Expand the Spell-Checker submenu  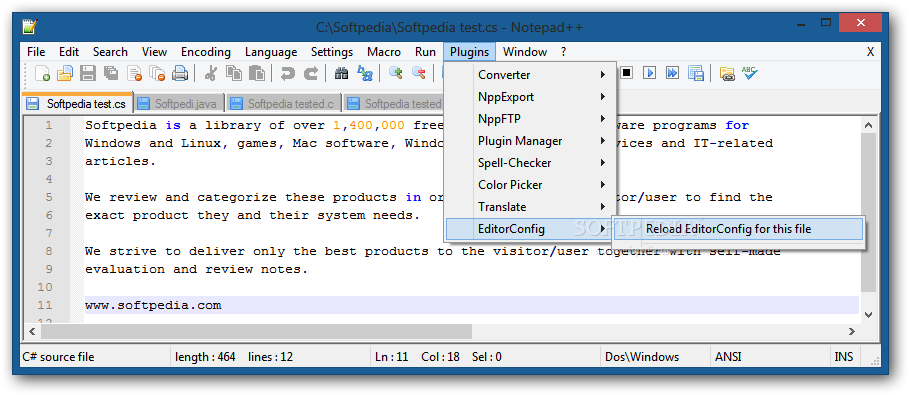pos(530,163)
